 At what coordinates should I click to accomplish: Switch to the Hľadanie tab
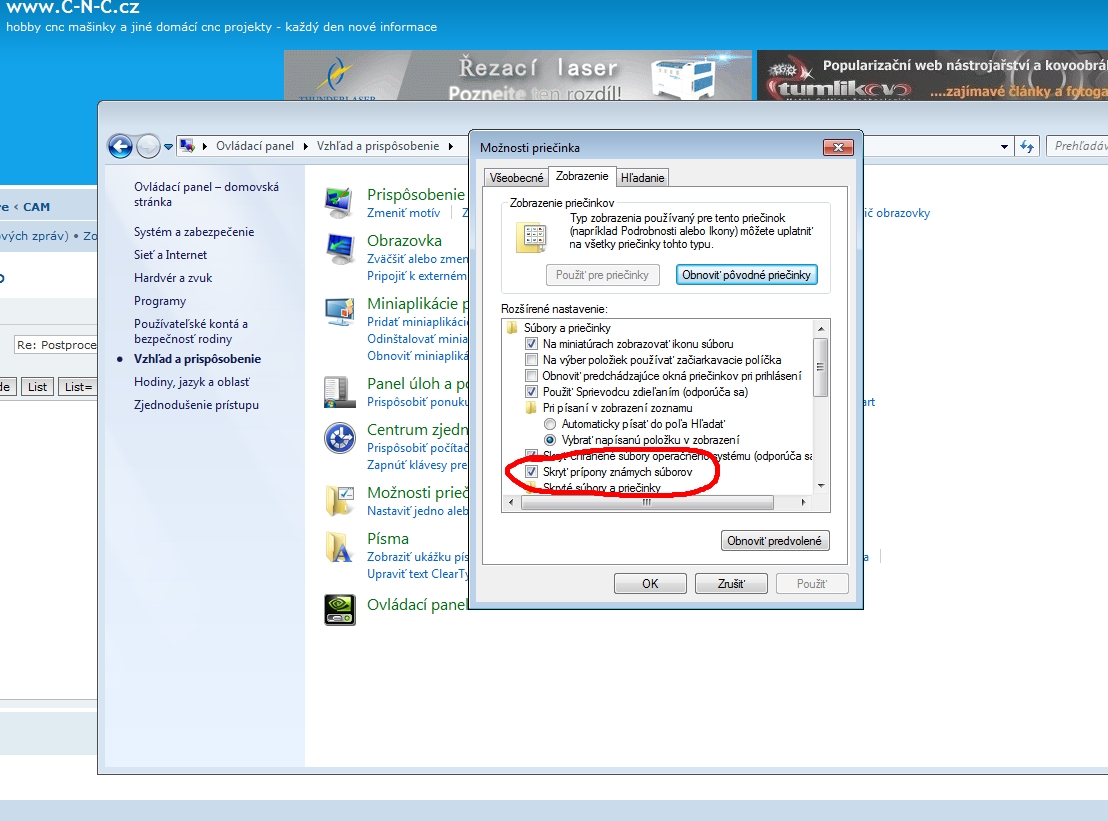click(642, 178)
